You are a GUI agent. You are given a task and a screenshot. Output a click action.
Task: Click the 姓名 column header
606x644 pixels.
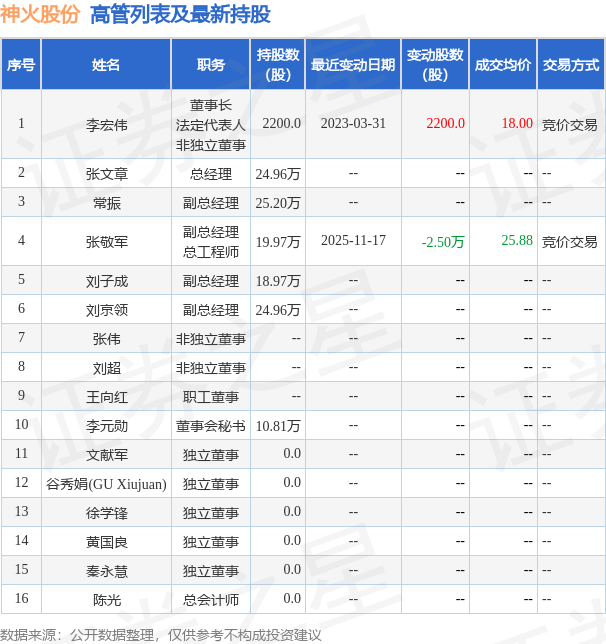click(106, 64)
